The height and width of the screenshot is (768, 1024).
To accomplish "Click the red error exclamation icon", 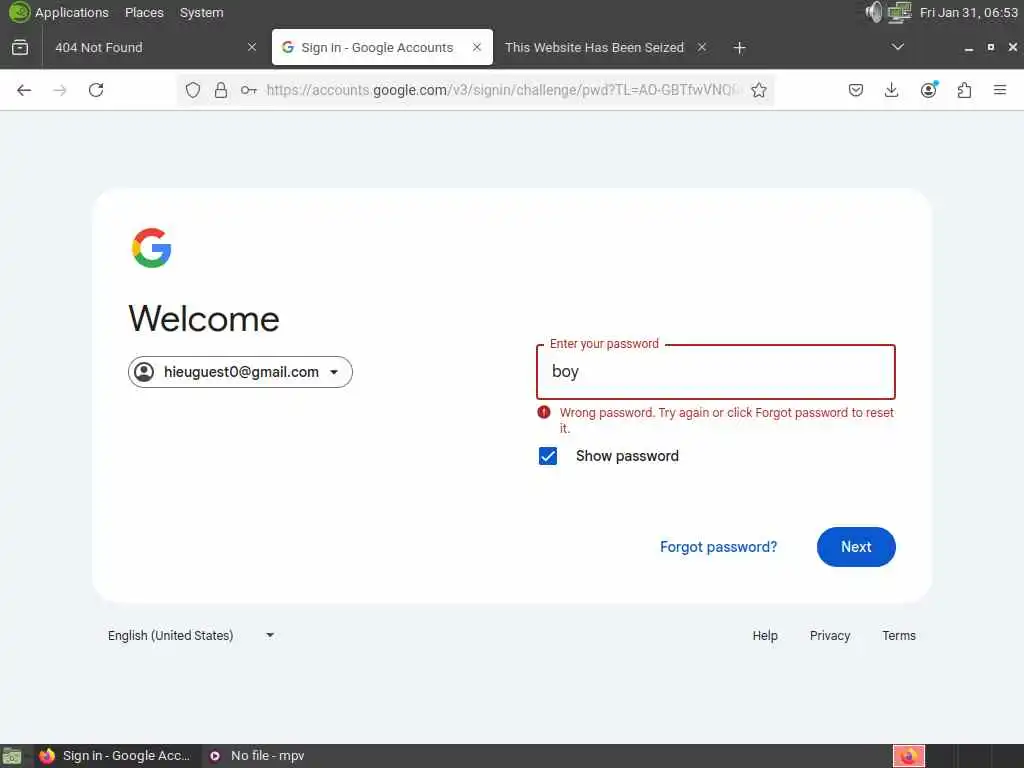I will pos(543,412).
